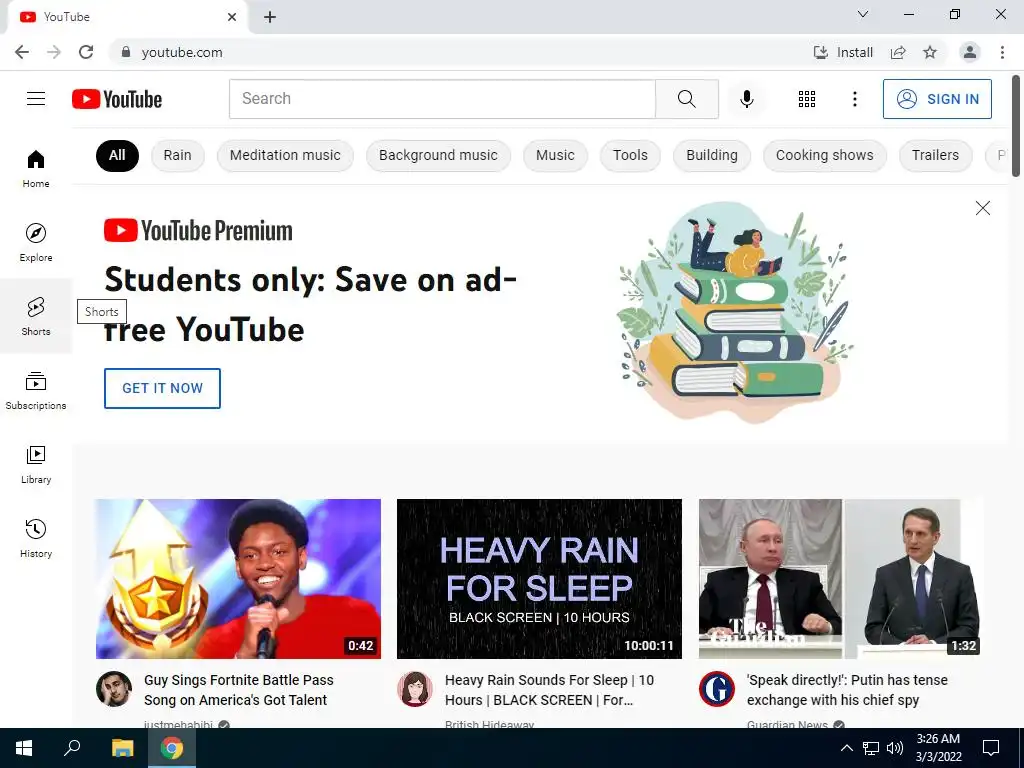Open Explore in sidebar
This screenshot has height=768, width=1024.
click(36, 242)
